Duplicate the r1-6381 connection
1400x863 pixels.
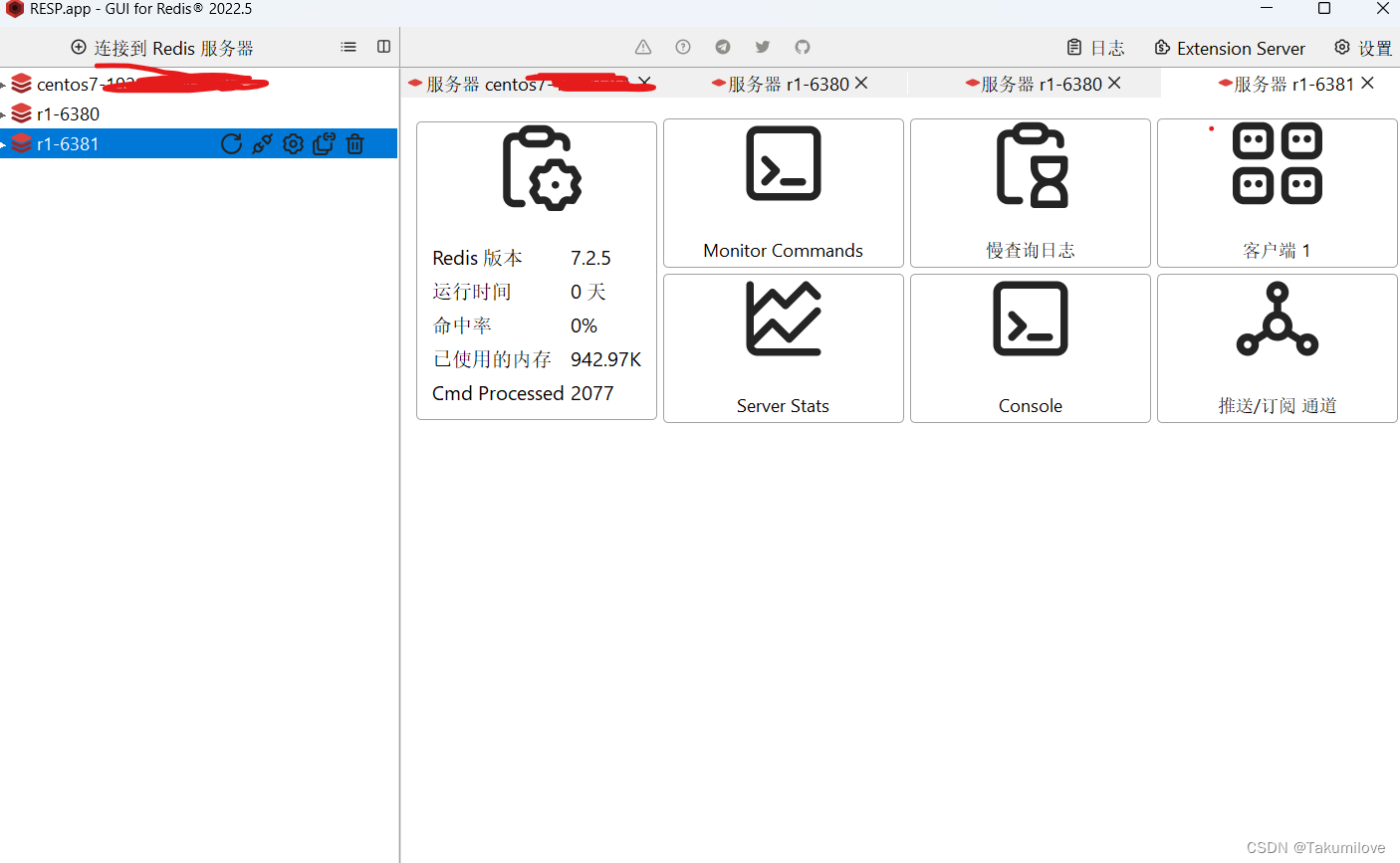coord(324,144)
